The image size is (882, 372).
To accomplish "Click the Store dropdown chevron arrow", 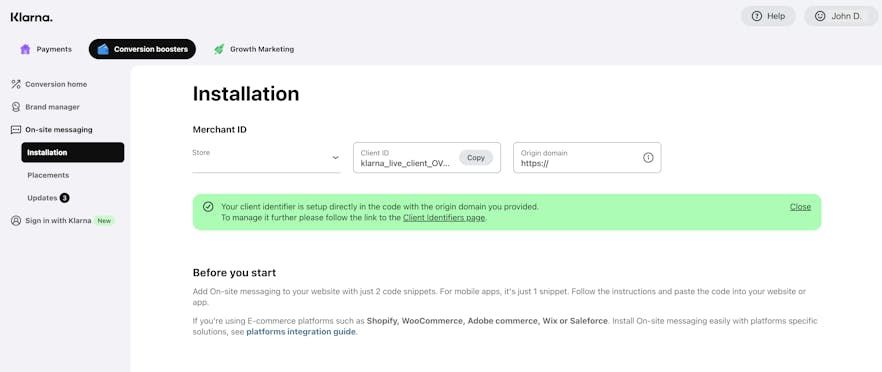I will point(335,158).
